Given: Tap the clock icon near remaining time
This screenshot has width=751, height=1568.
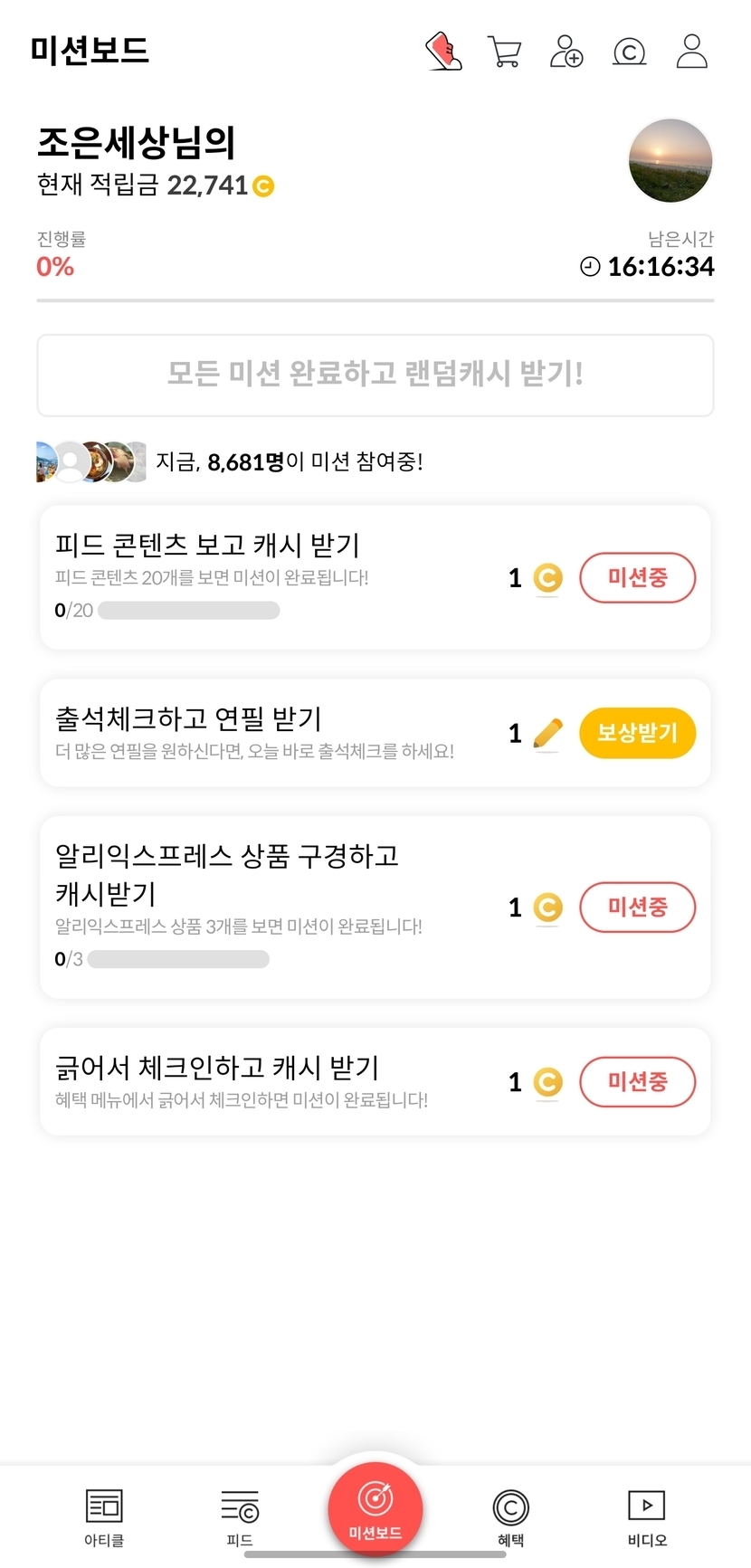Looking at the screenshot, I should pyautogui.click(x=590, y=267).
